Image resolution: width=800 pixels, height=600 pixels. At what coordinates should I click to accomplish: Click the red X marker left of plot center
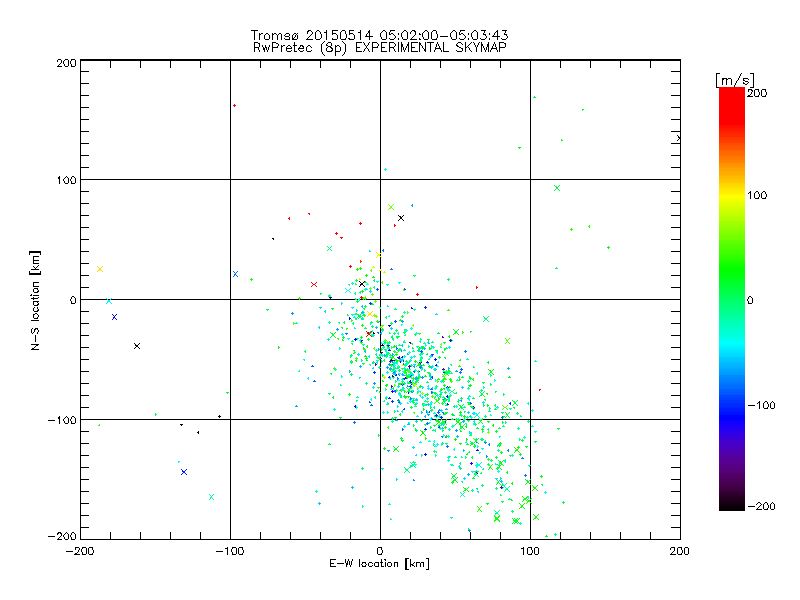point(314,285)
